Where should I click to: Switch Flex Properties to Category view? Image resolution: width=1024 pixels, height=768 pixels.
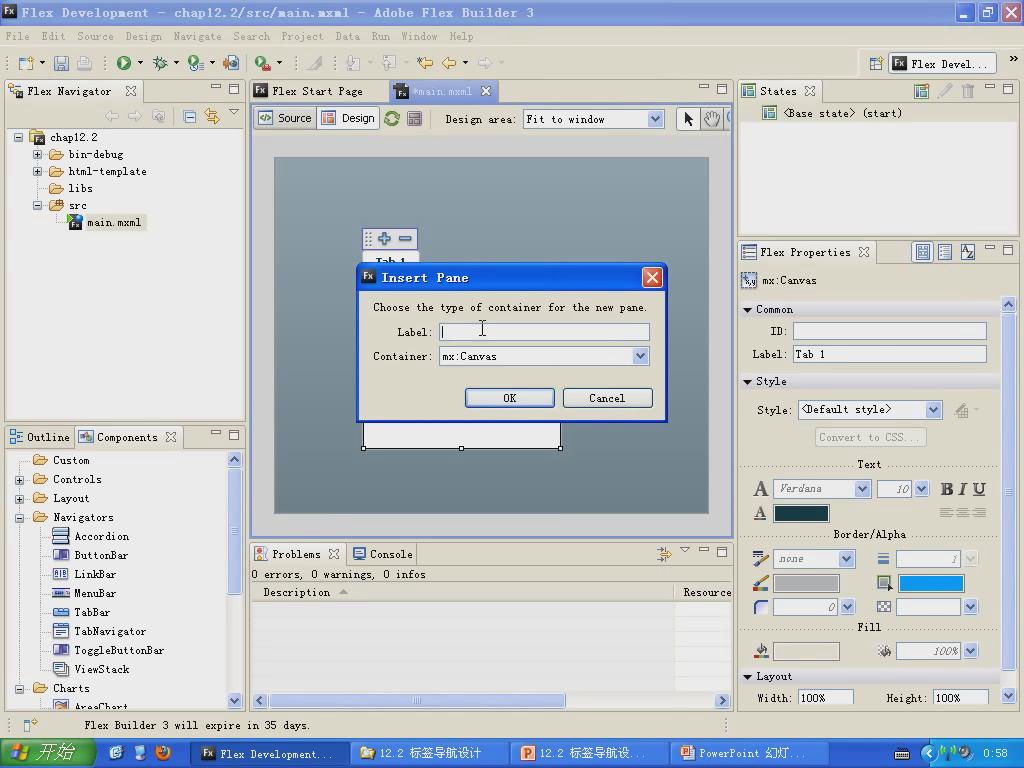point(944,252)
